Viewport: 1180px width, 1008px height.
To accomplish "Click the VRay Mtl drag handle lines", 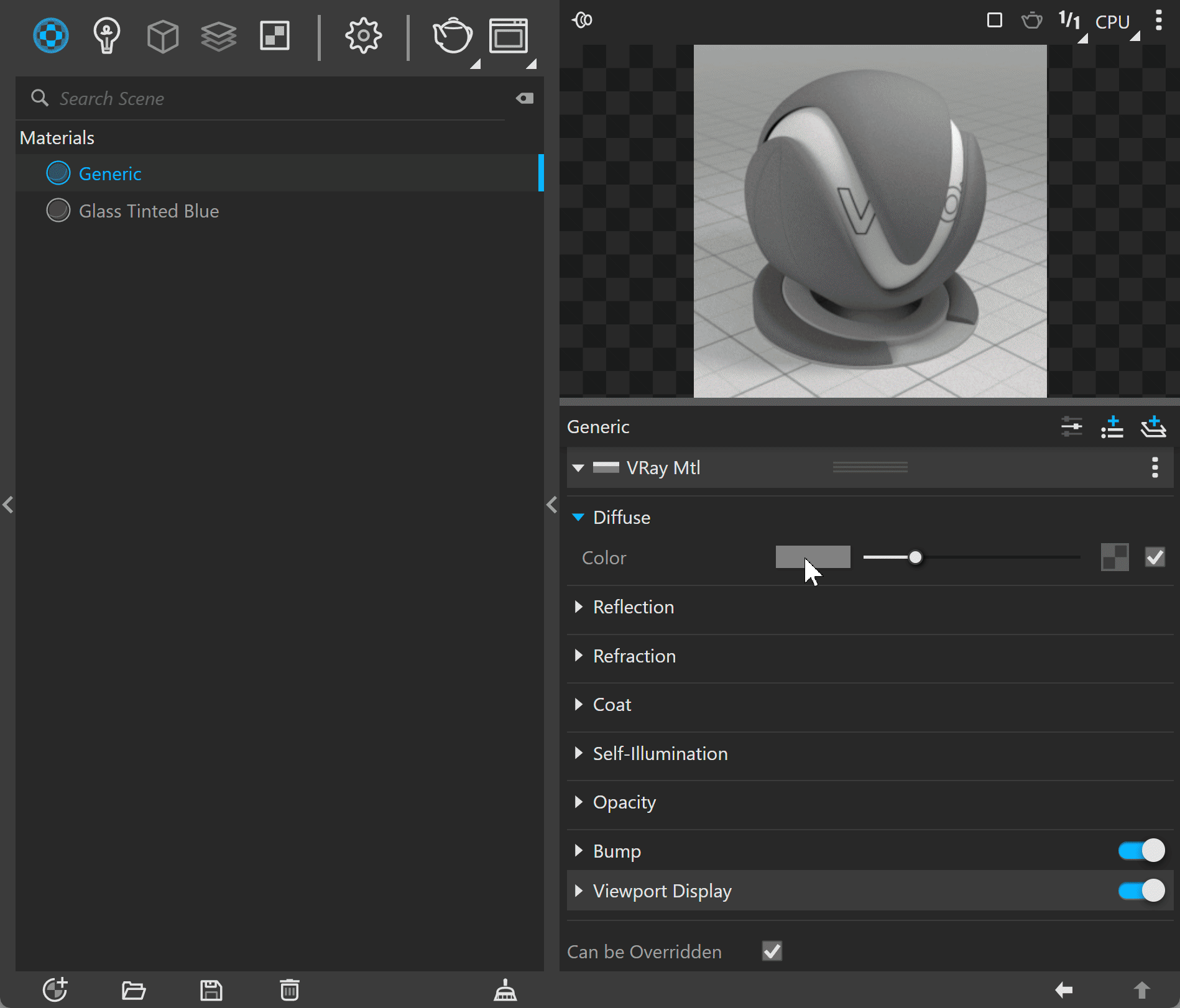I will [x=870, y=467].
